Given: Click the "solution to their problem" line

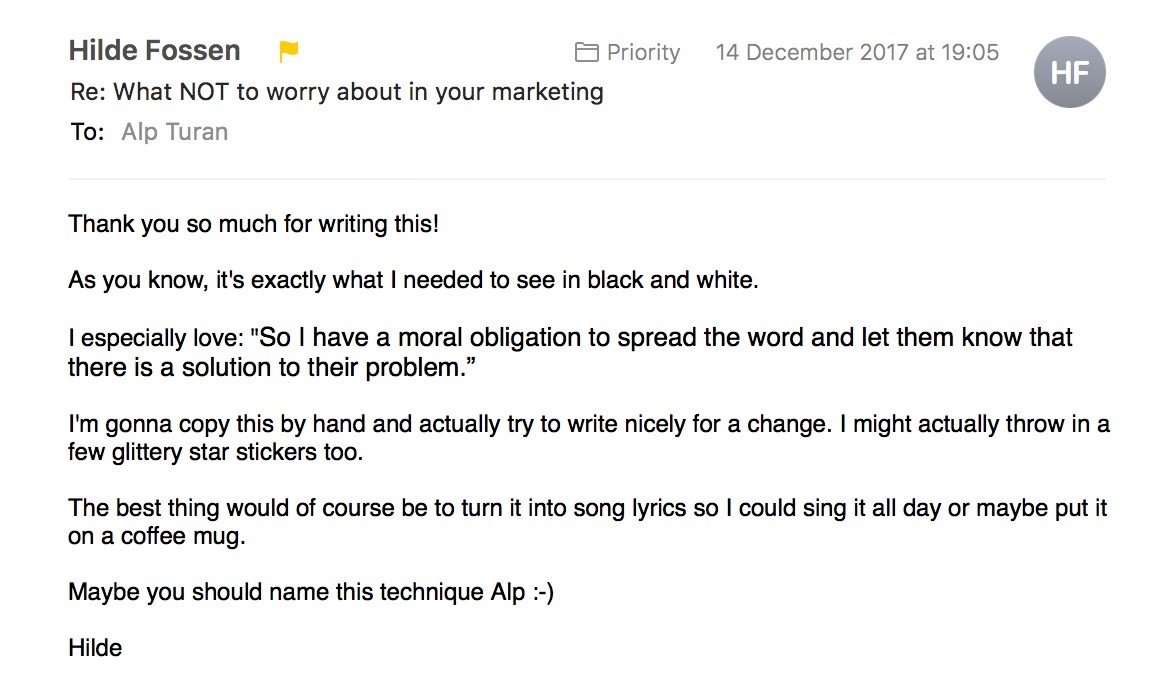Looking at the screenshot, I should click(x=272, y=367).
